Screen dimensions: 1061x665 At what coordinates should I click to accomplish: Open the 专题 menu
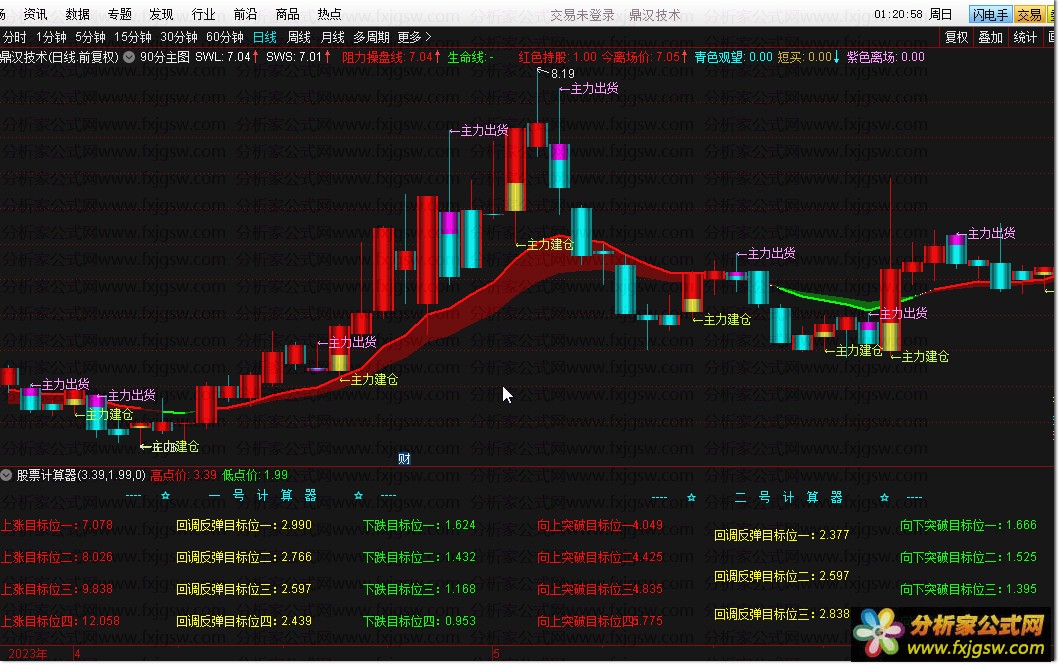click(120, 14)
